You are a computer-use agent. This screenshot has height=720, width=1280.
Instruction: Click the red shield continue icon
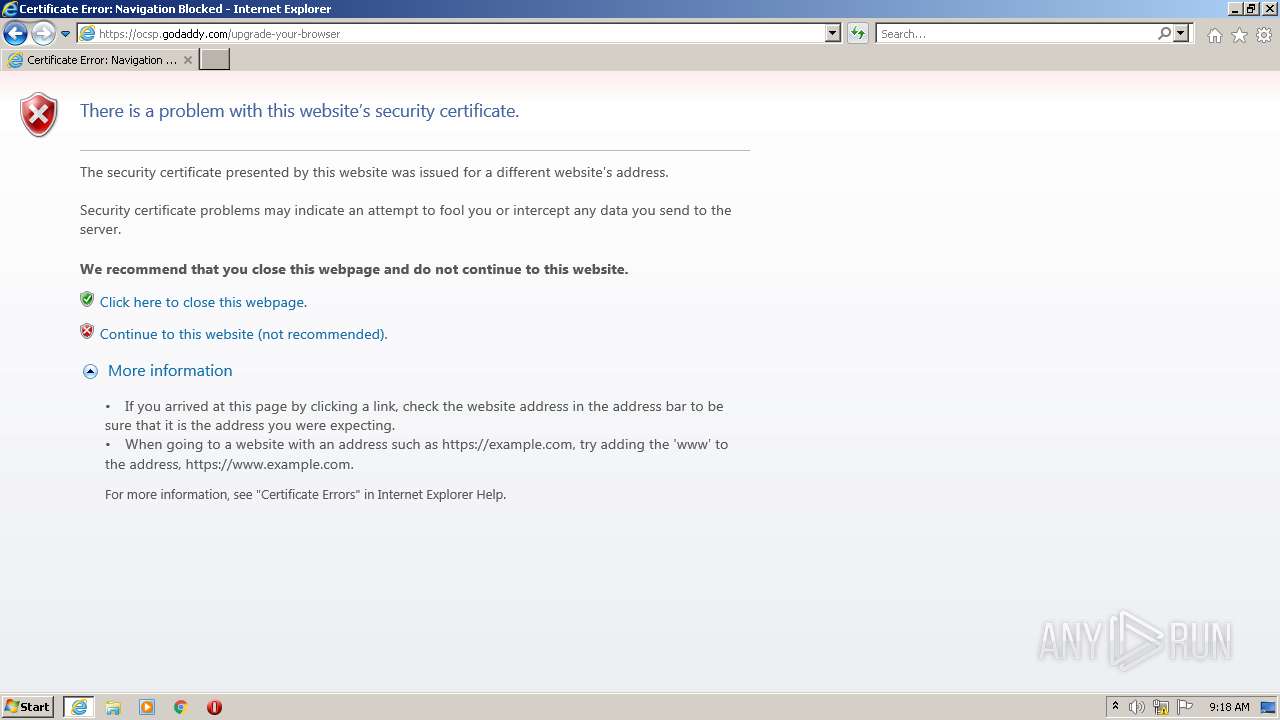coord(87,332)
